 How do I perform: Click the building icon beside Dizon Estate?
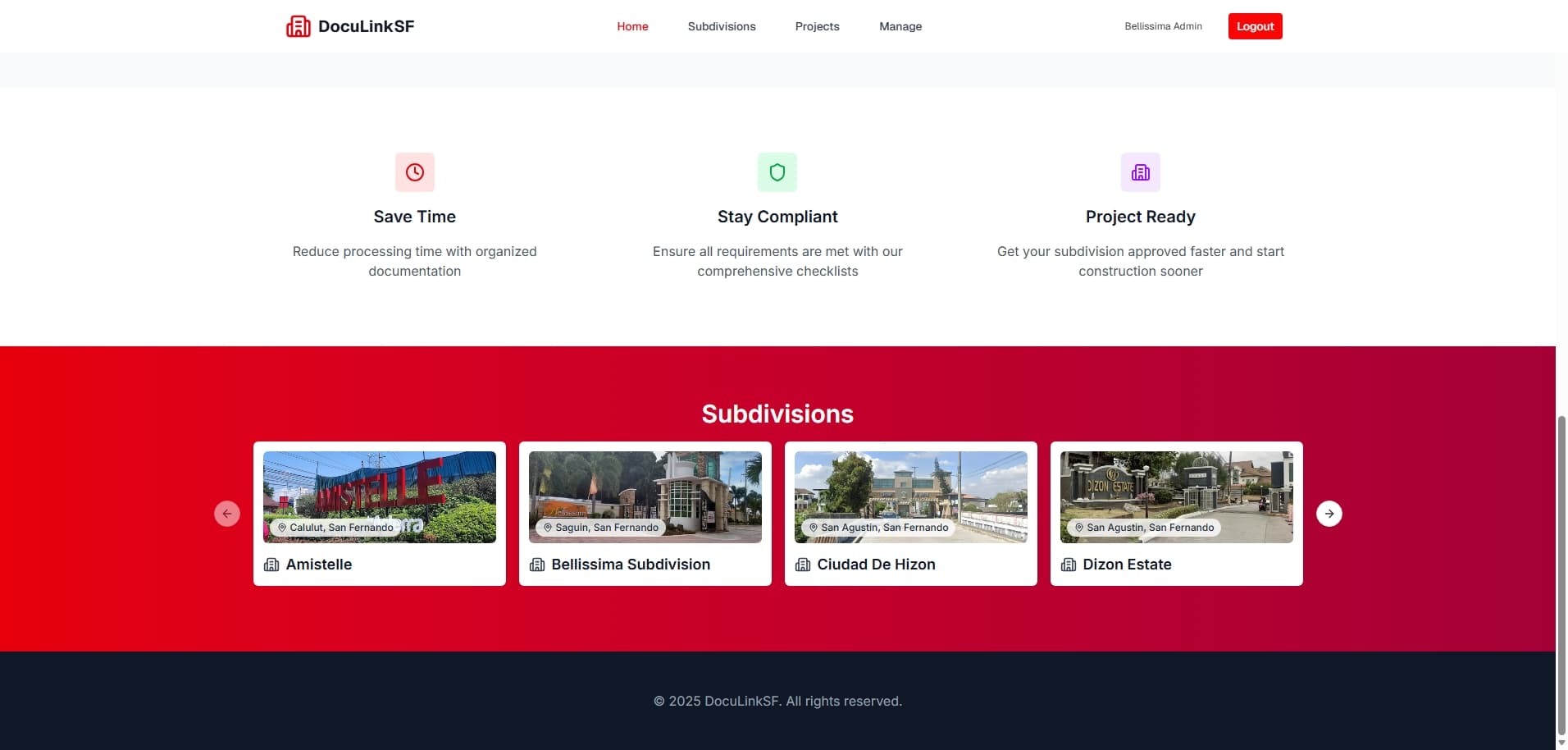click(x=1069, y=565)
